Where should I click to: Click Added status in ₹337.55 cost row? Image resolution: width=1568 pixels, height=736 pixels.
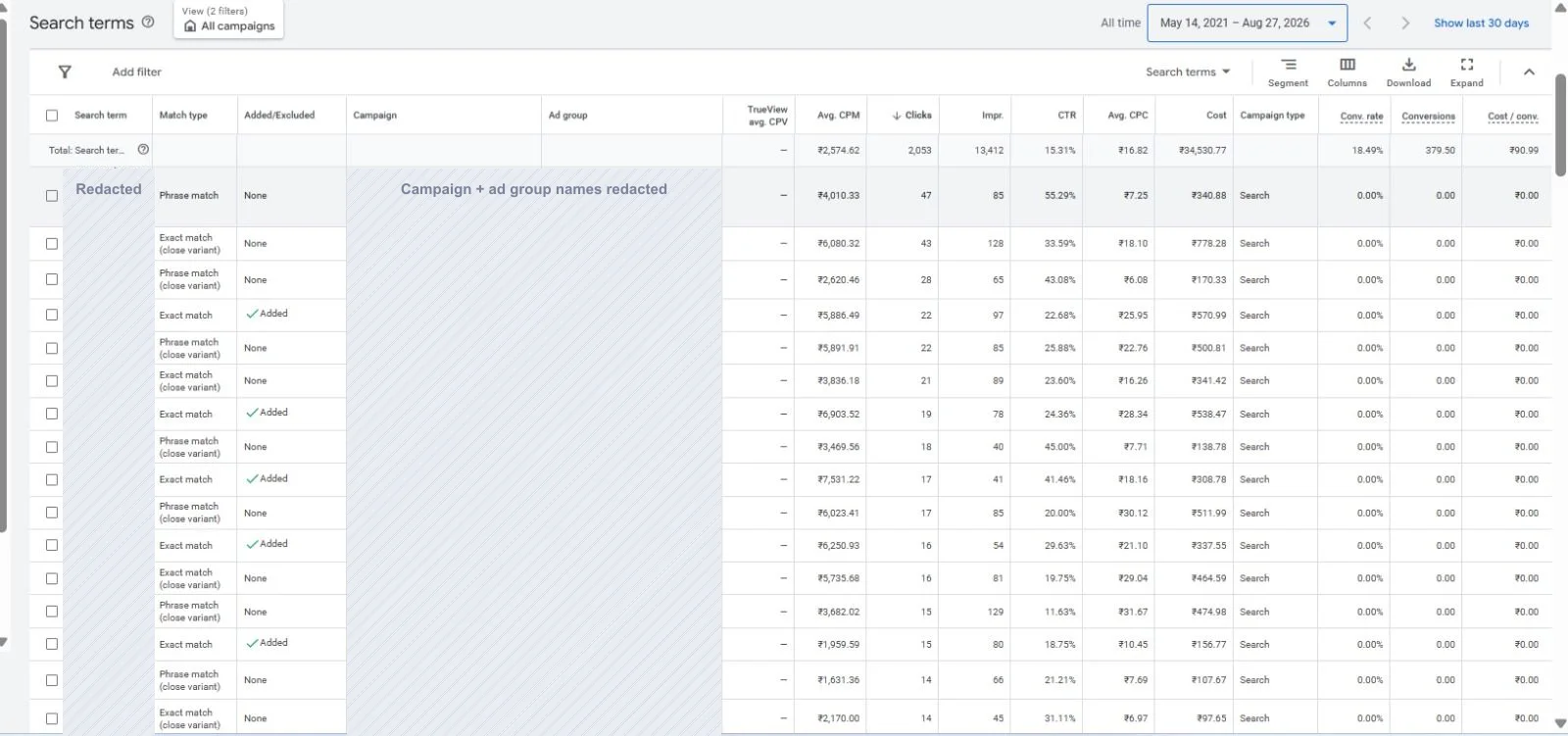click(x=268, y=544)
